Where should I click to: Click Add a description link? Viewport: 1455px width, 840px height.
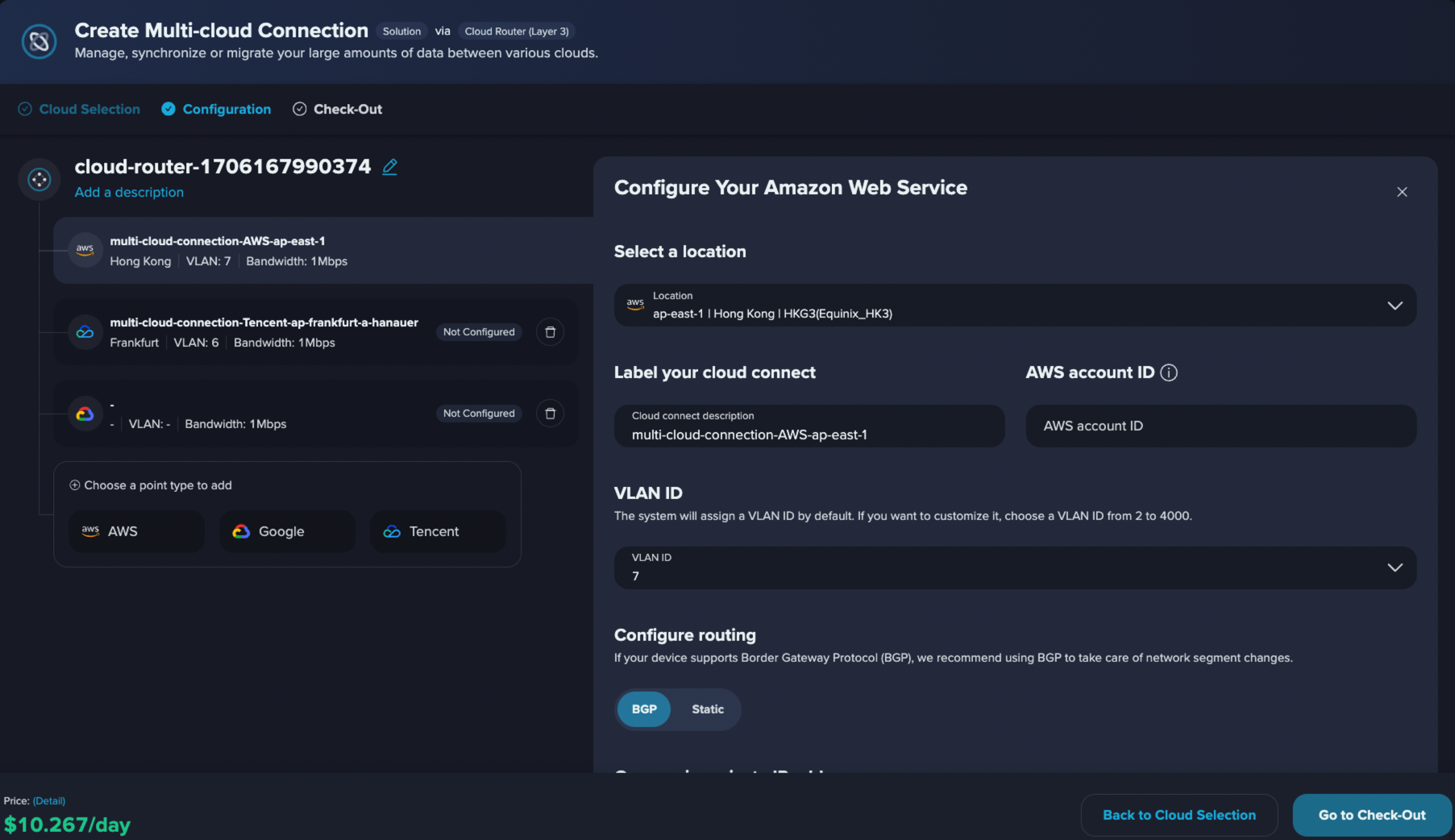click(129, 192)
